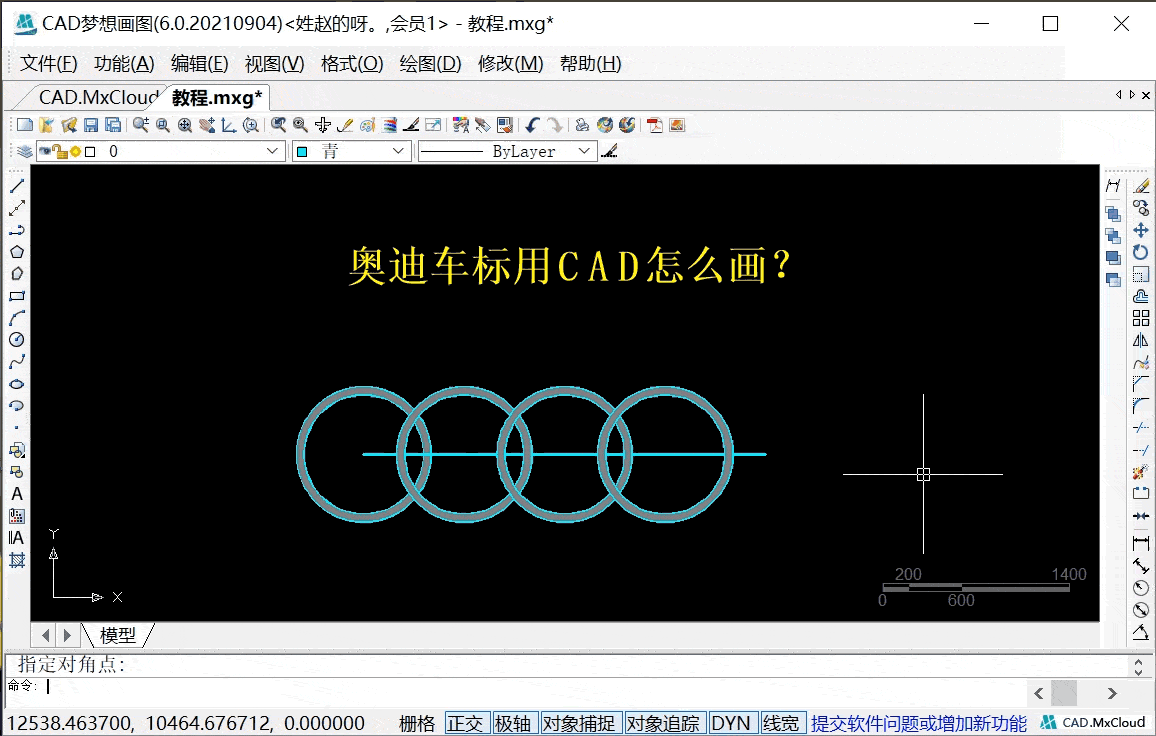1156x736 pixels.
Task: Select the Offset tool
Action: coord(1141,296)
